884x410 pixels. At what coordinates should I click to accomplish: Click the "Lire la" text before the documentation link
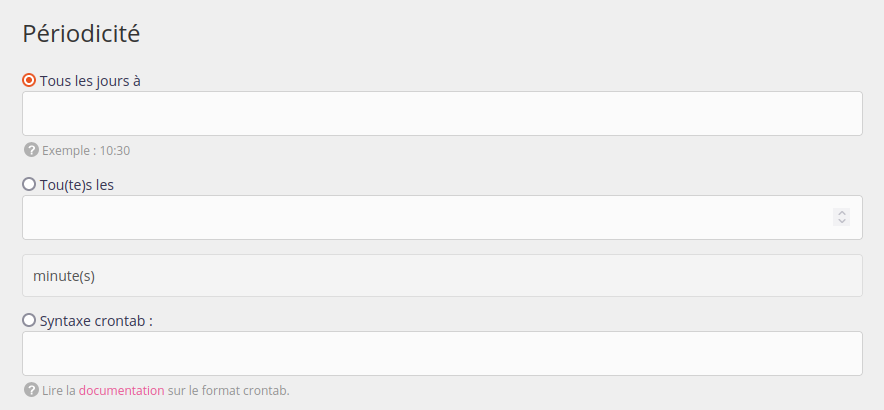(58, 391)
